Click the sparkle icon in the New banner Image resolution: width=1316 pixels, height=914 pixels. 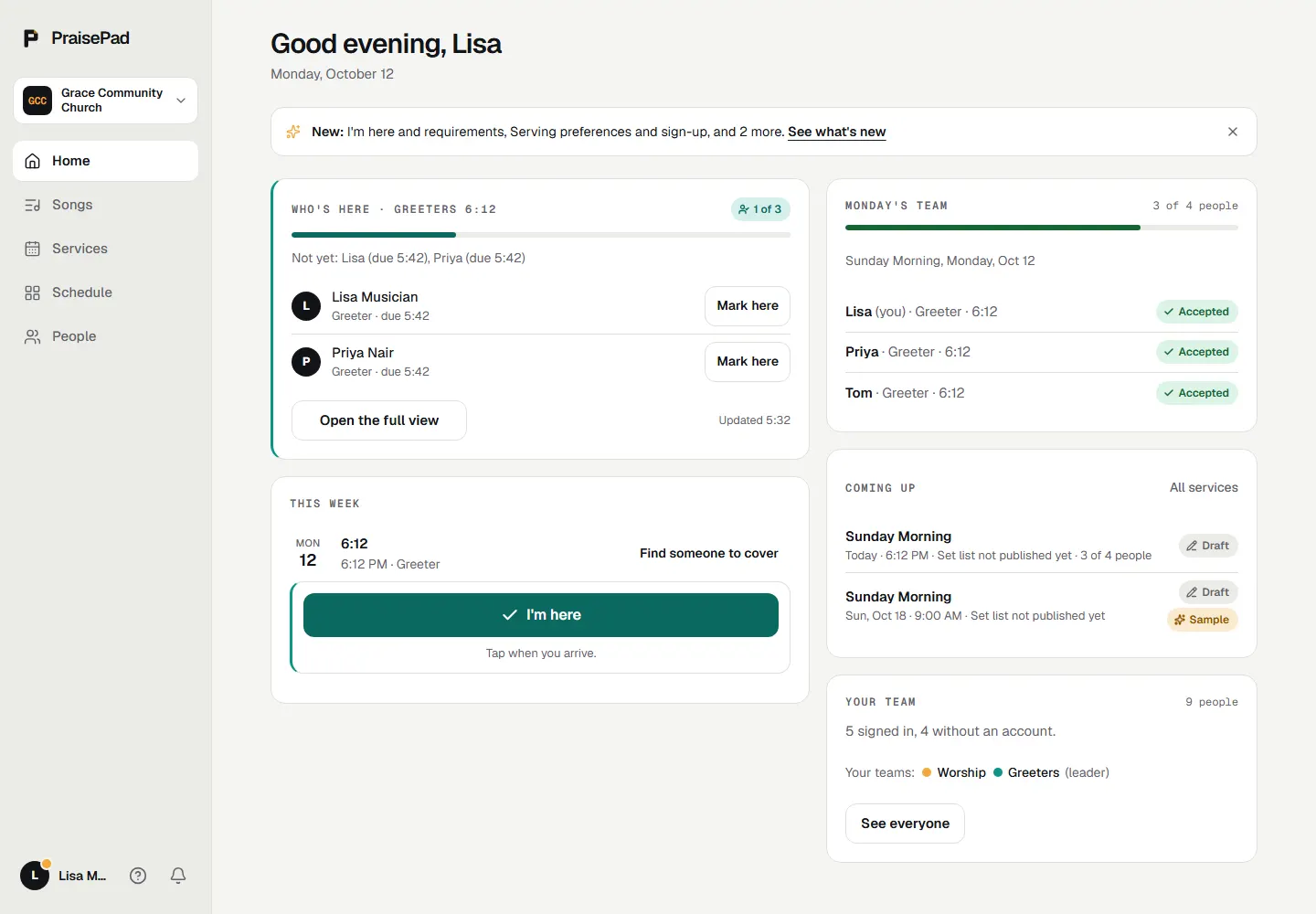click(x=293, y=132)
